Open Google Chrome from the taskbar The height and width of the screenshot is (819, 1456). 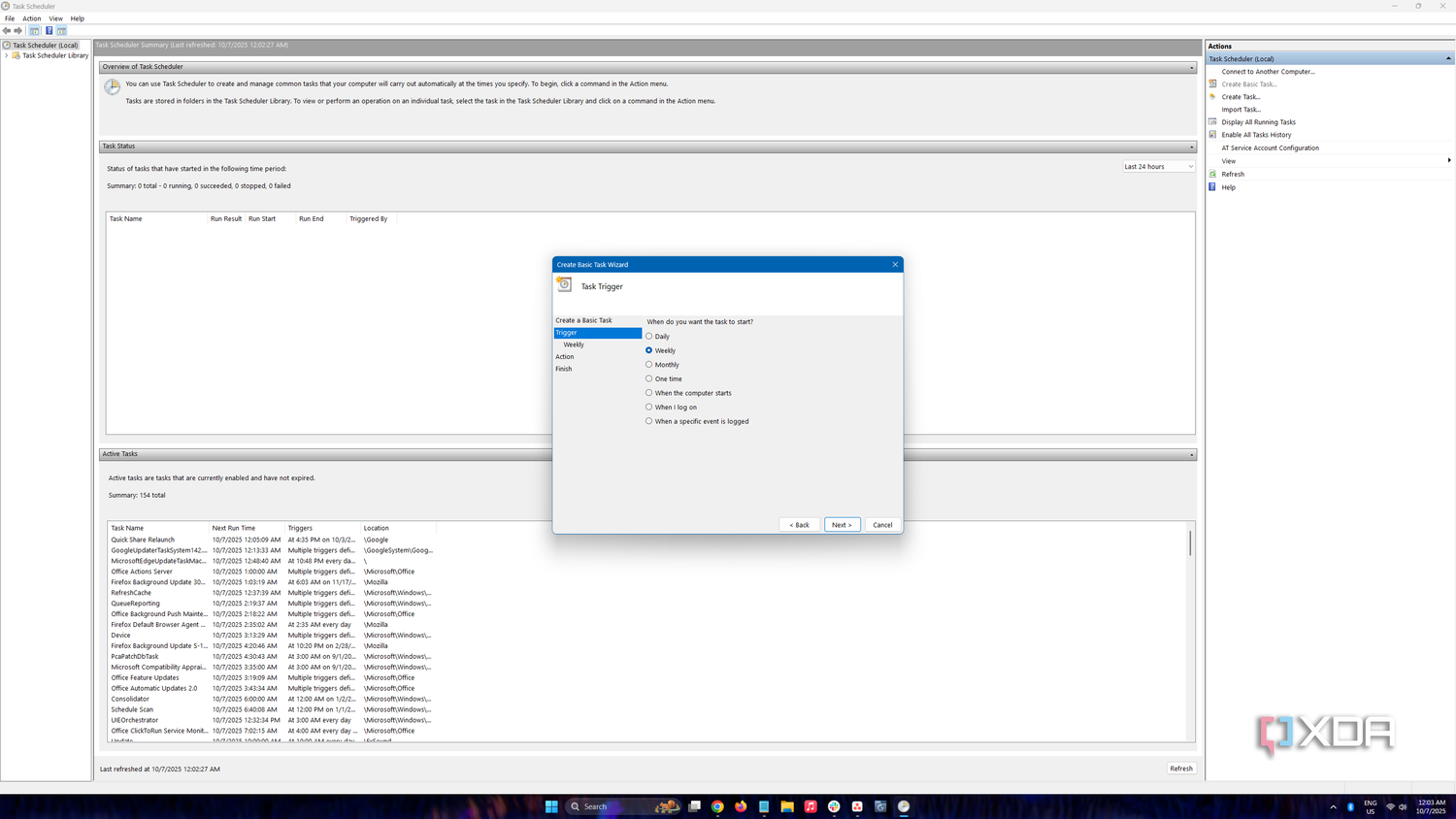point(717,806)
